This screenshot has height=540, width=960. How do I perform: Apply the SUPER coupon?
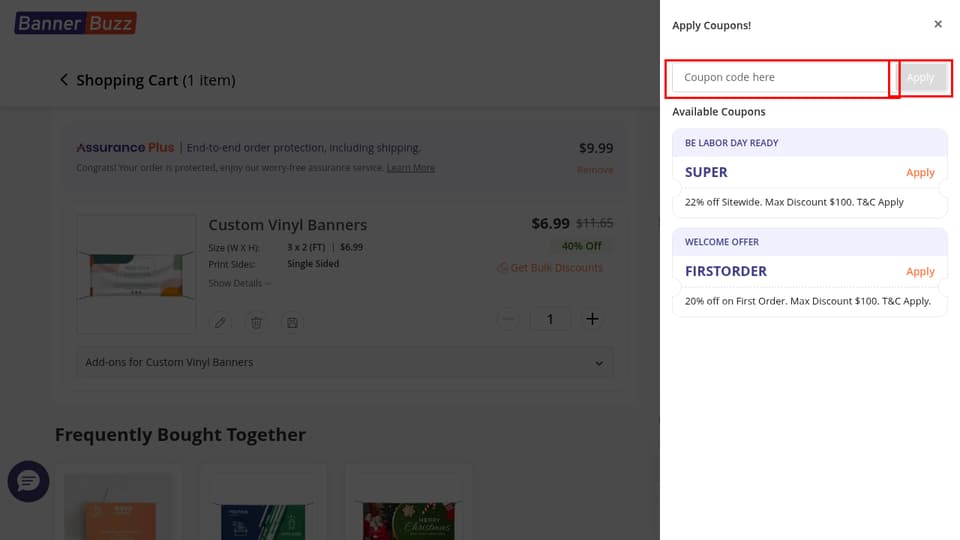[x=920, y=173]
